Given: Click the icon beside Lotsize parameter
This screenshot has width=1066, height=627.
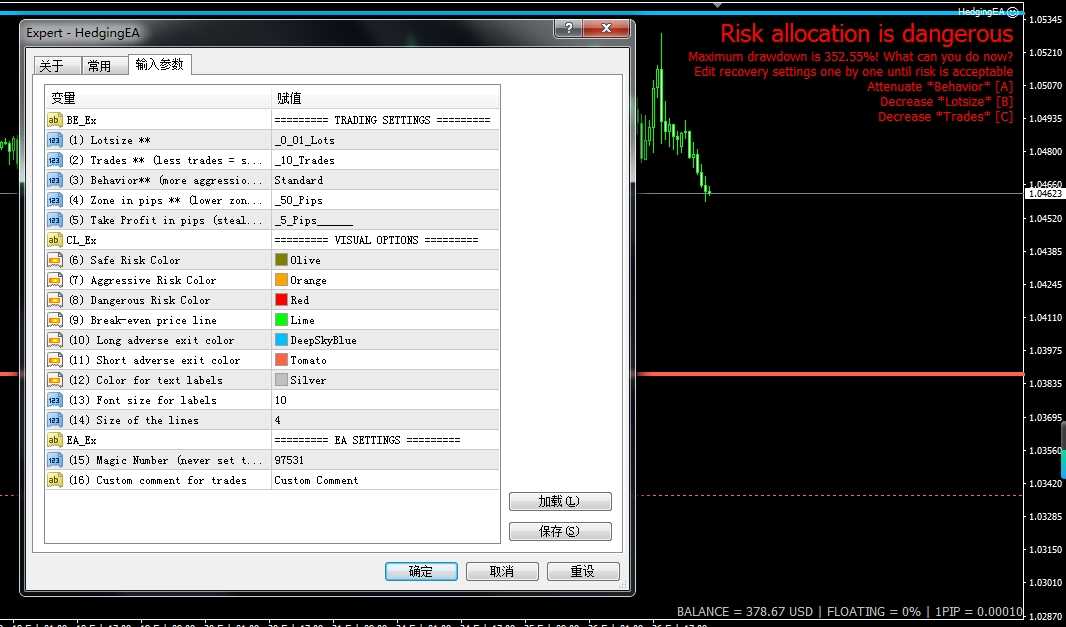Looking at the screenshot, I should (56, 140).
